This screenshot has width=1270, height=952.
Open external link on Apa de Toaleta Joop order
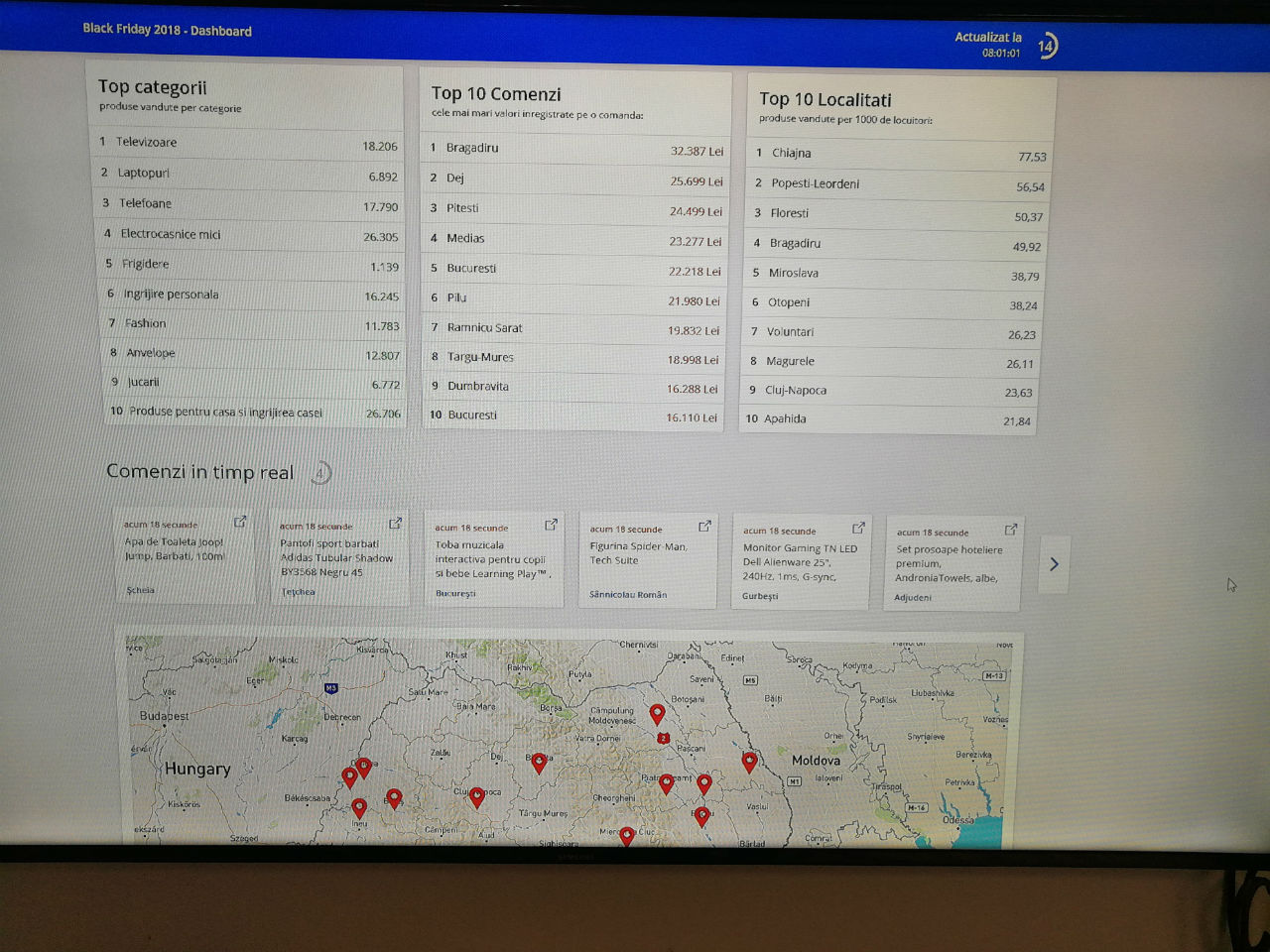pos(240,521)
